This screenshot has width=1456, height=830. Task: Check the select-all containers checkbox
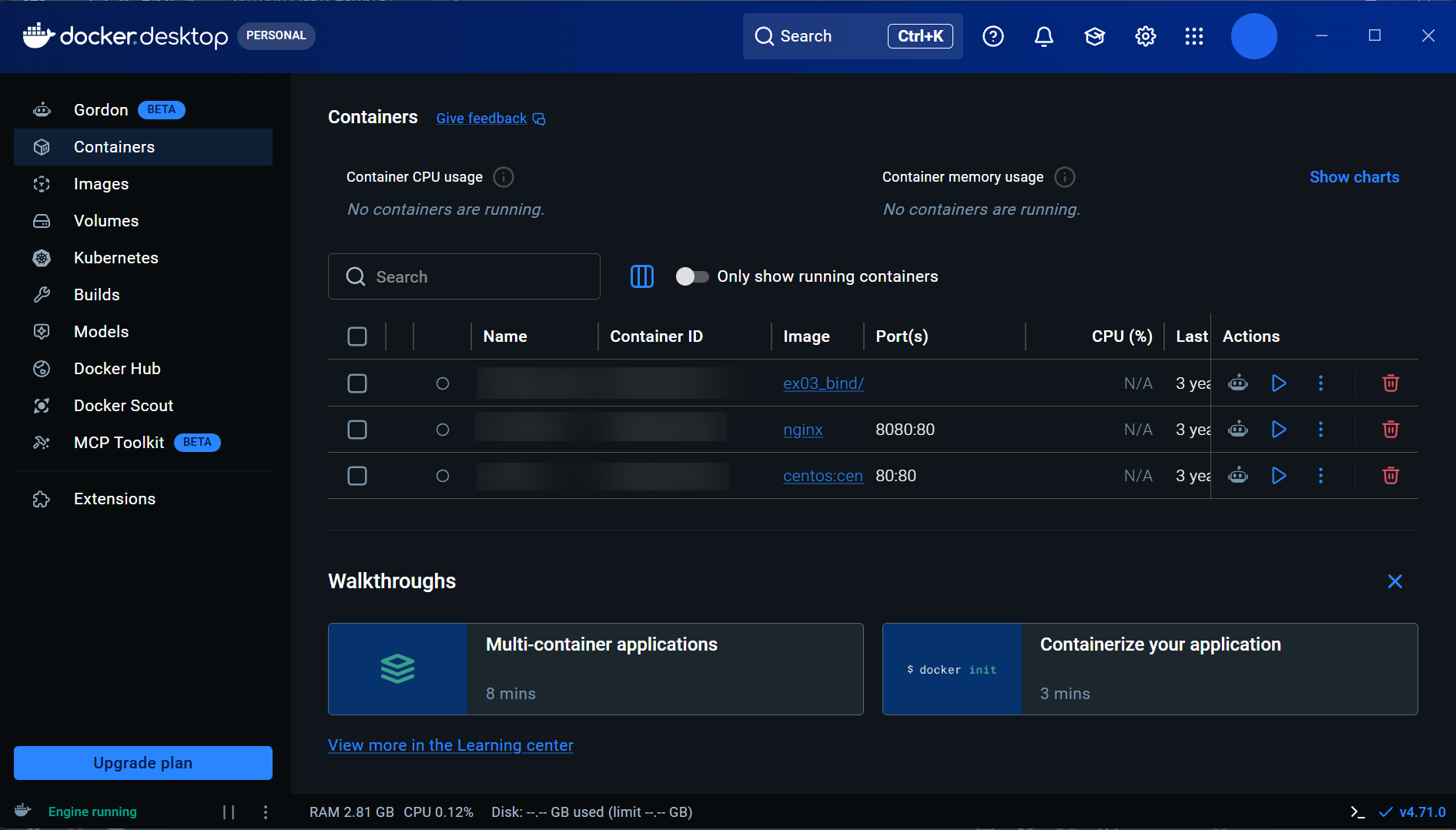(x=357, y=336)
